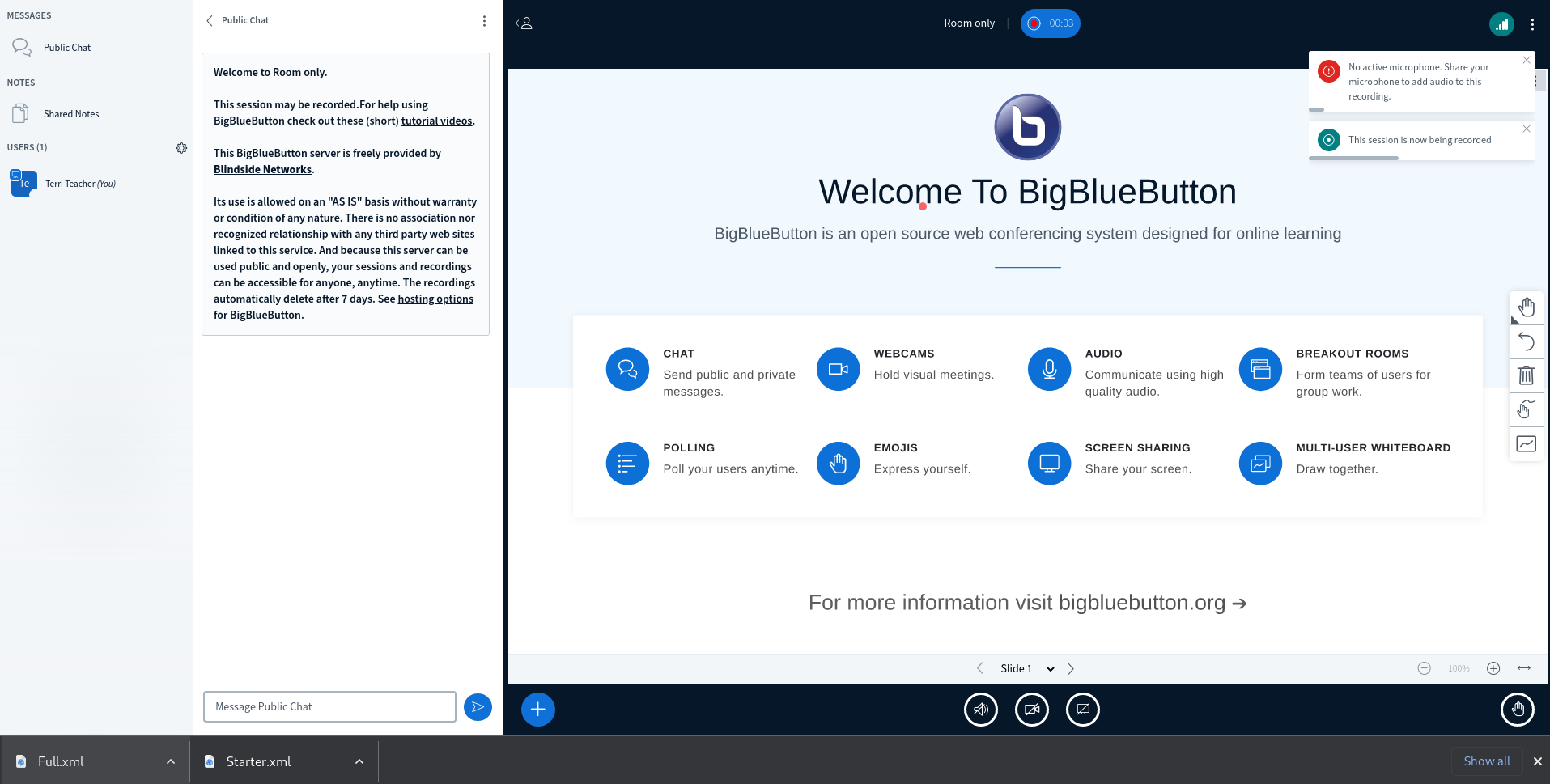Zoom out the presentation
The width and height of the screenshot is (1550, 784).
[x=1425, y=668]
